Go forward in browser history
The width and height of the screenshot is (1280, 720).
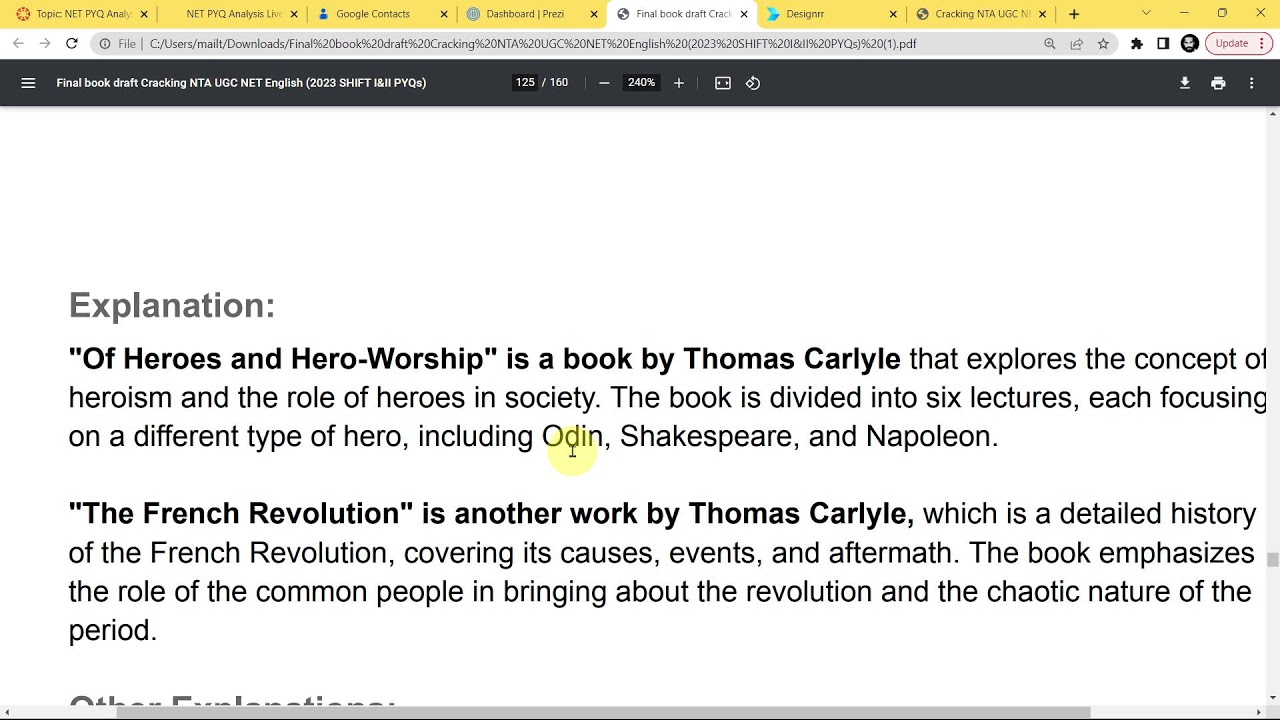(x=44, y=43)
